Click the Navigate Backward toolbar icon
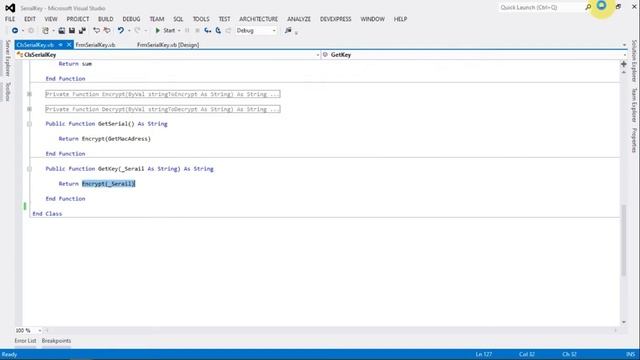Image resolution: width=640 pixels, height=360 pixels. pyautogui.click(x=15, y=31)
